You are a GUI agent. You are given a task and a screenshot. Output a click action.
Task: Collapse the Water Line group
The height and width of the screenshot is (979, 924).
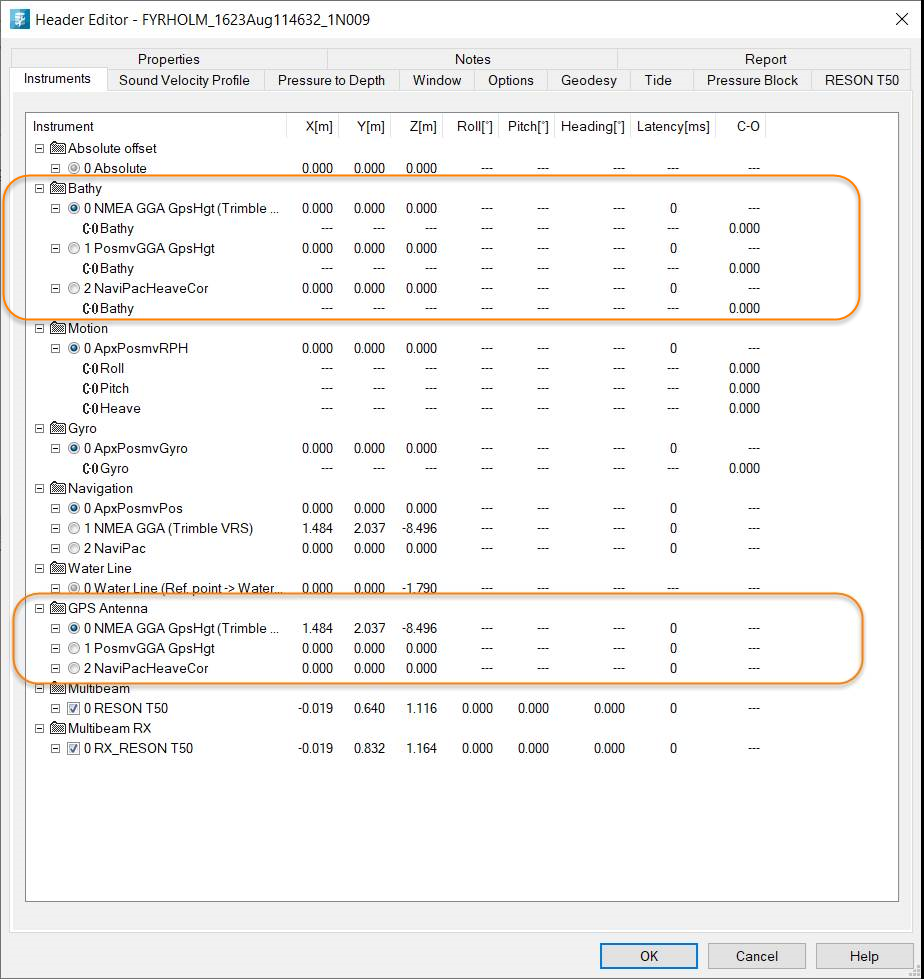tap(39, 568)
